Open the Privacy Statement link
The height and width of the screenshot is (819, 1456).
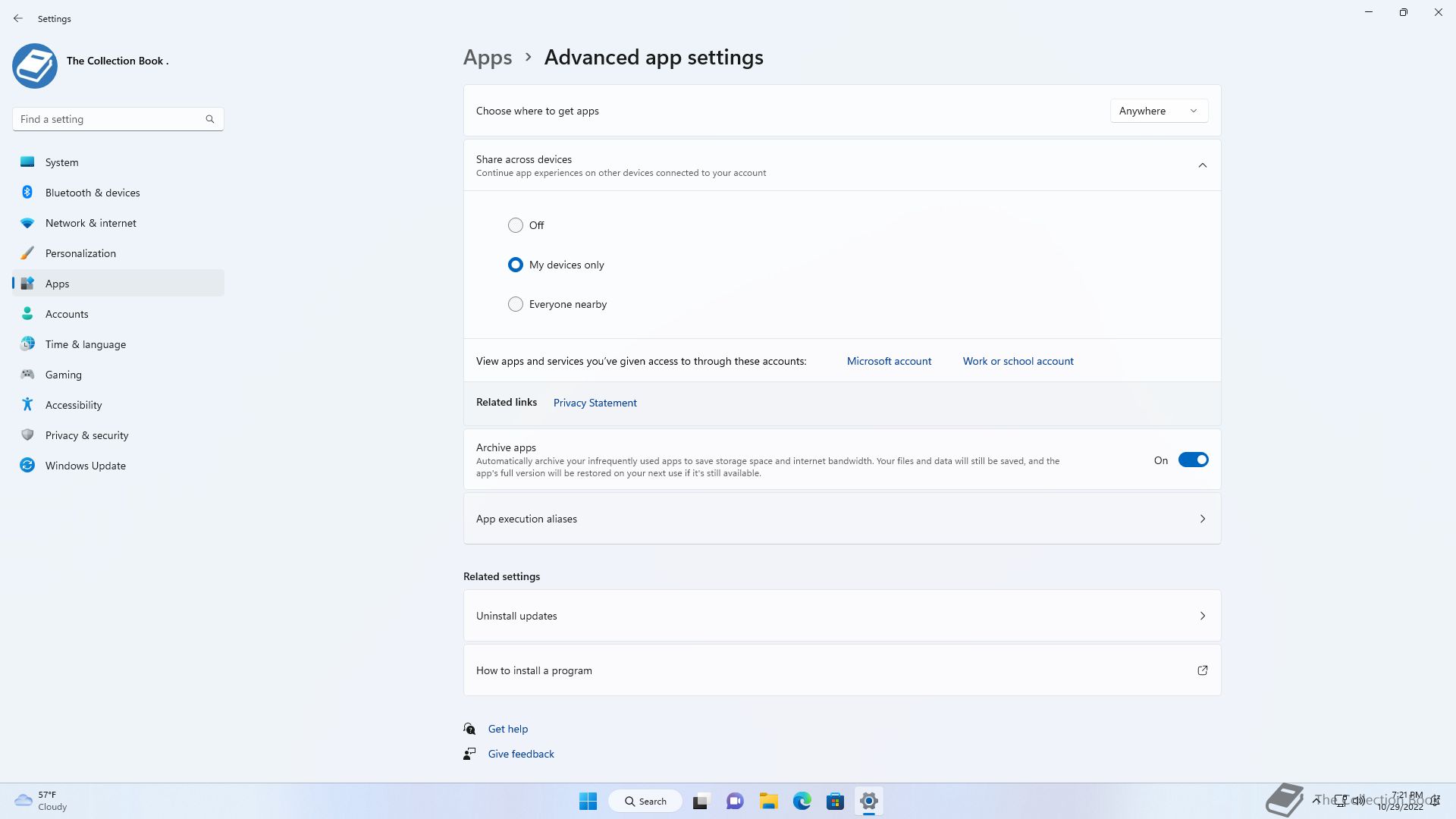point(595,403)
